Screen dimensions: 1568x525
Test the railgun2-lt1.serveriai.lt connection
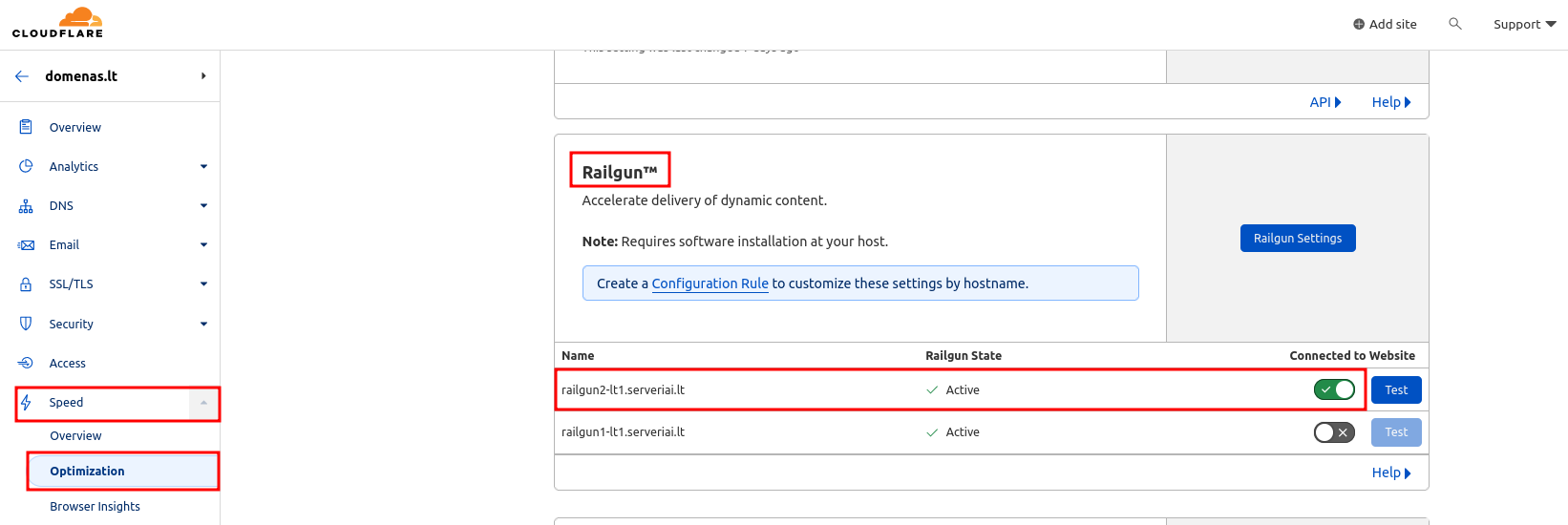click(x=1396, y=389)
